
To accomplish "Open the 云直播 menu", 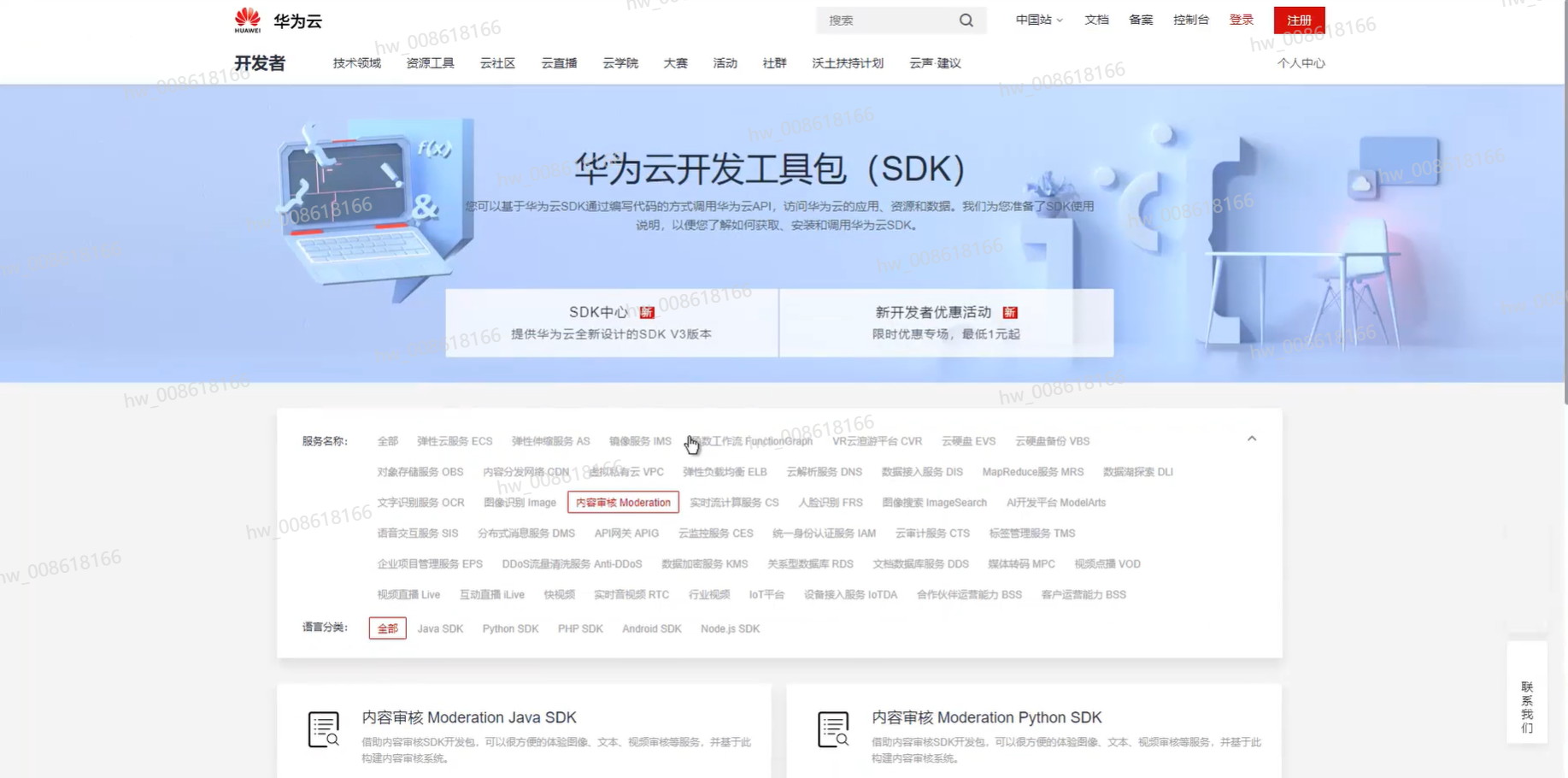I will pyautogui.click(x=559, y=63).
